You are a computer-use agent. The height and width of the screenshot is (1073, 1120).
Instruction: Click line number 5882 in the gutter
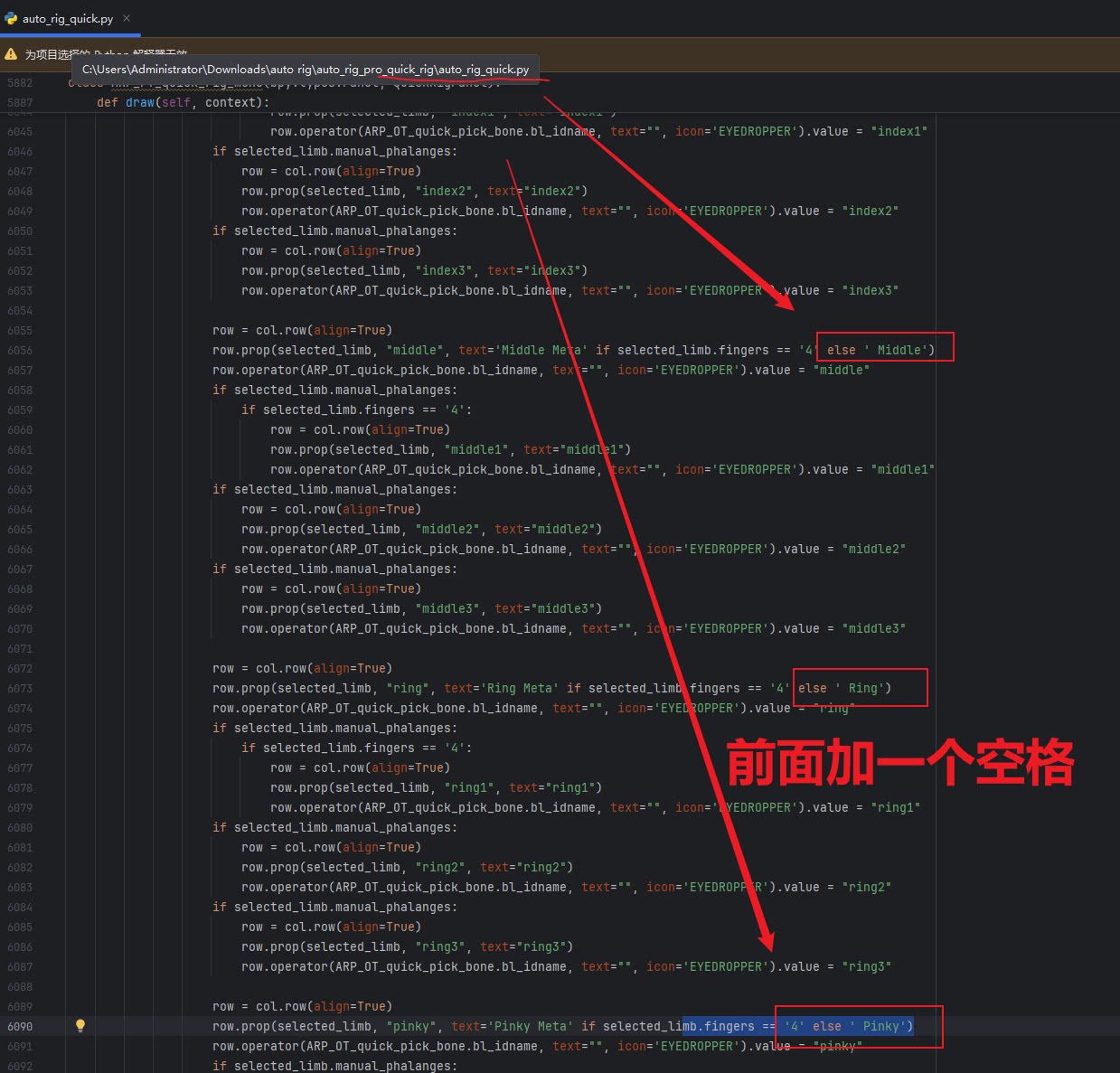(20, 82)
